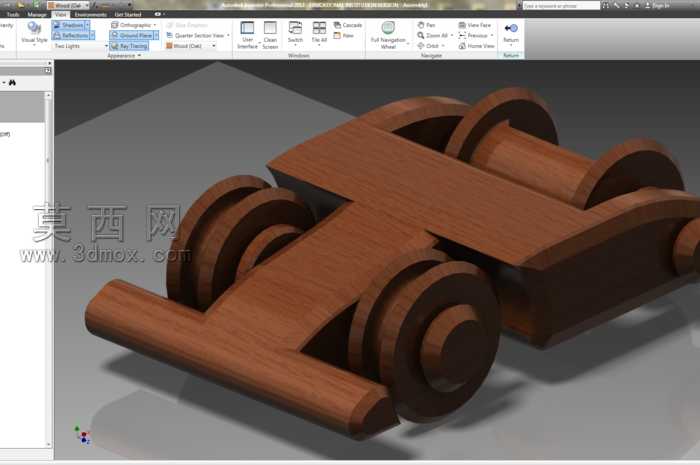Open the Shadows options dropdown arrow
The height and width of the screenshot is (465, 700).
tap(88, 25)
